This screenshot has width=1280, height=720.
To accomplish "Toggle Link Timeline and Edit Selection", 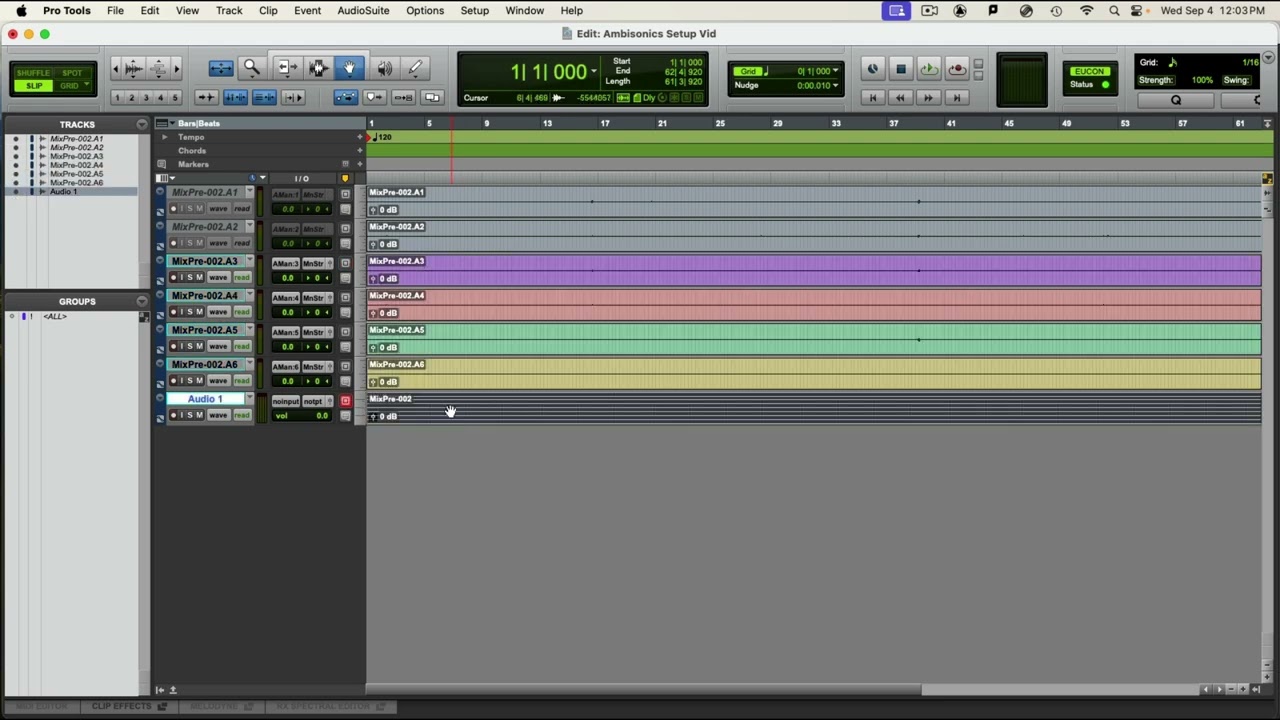I will (236, 97).
